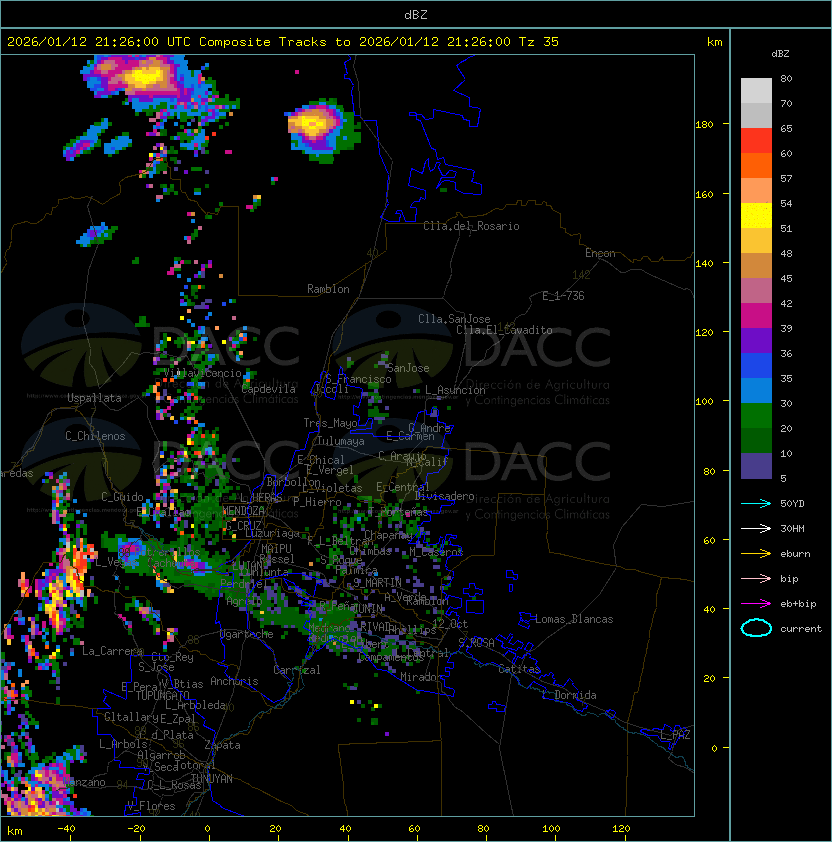Pick the bright yellow 54 dBZ swatch
Image resolution: width=832 pixels, height=842 pixels.
click(x=756, y=215)
